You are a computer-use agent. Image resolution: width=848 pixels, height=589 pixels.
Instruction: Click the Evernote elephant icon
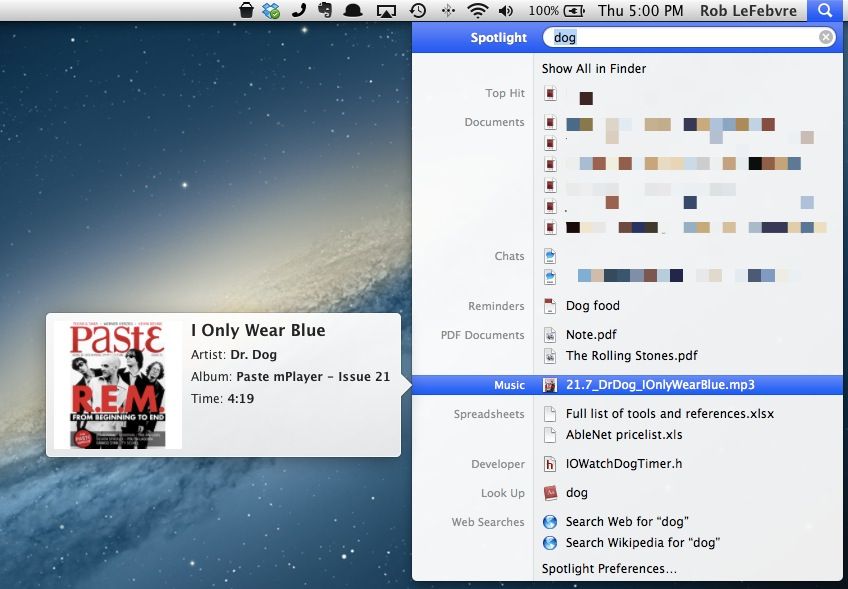325,11
